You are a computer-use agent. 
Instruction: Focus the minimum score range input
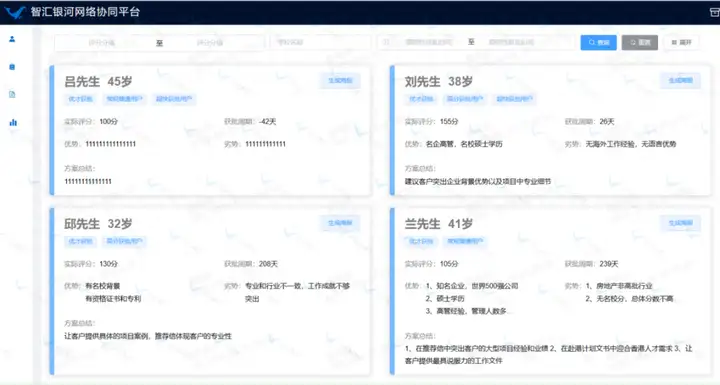[101, 43]
